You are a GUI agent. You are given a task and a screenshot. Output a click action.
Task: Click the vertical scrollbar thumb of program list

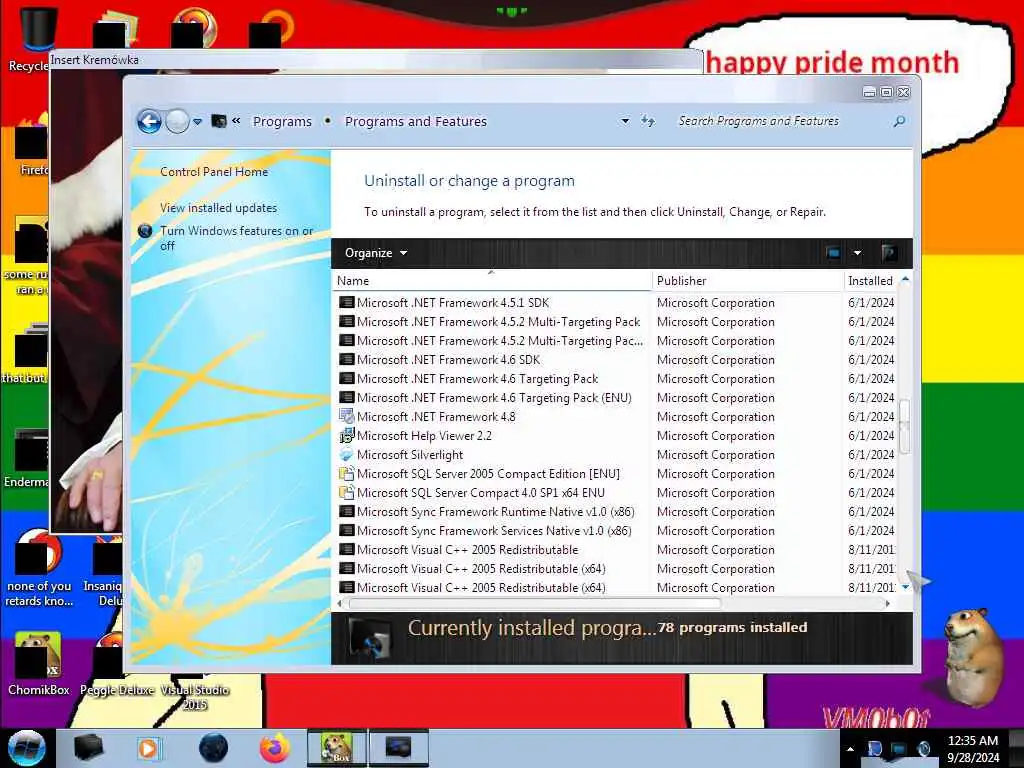904,426
